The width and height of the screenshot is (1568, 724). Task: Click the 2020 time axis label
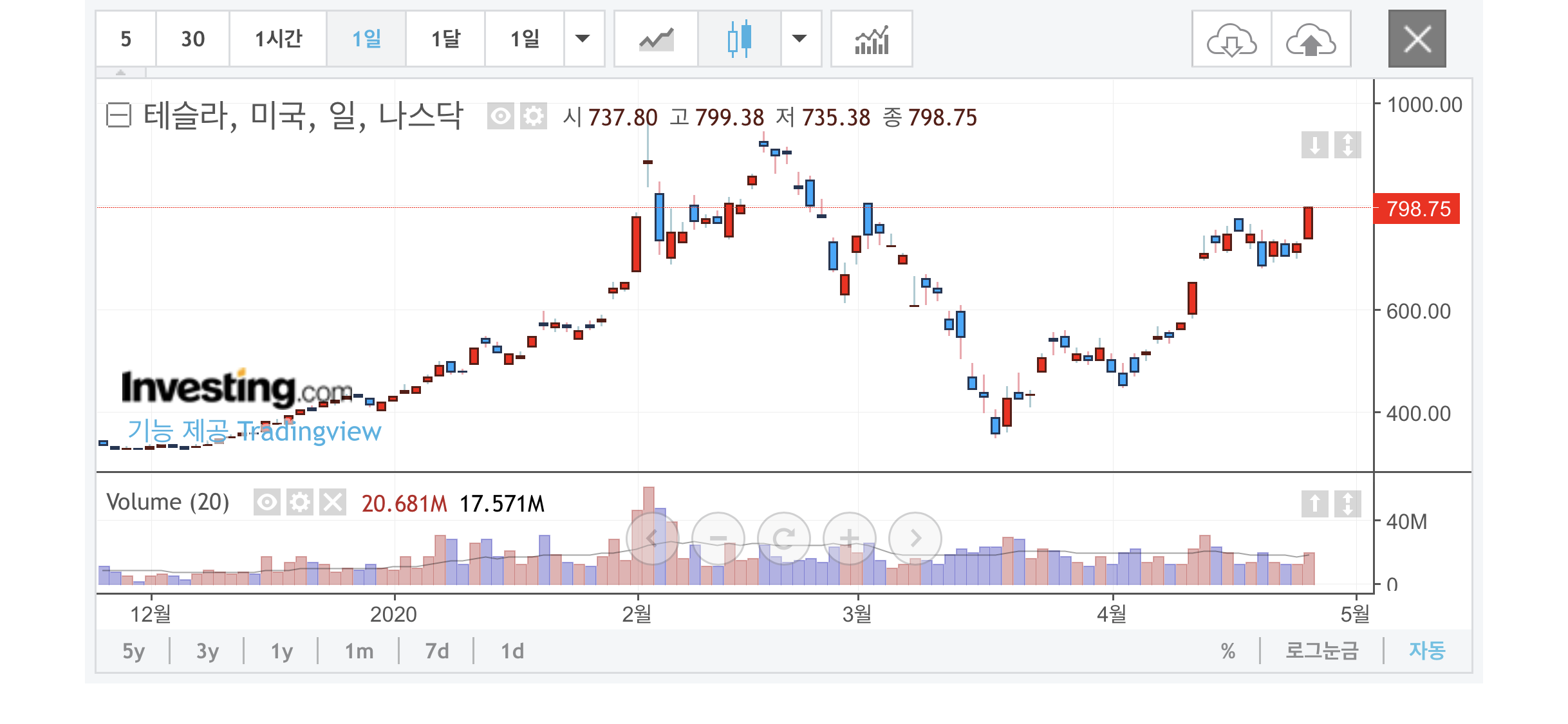[x=393, y=614]
